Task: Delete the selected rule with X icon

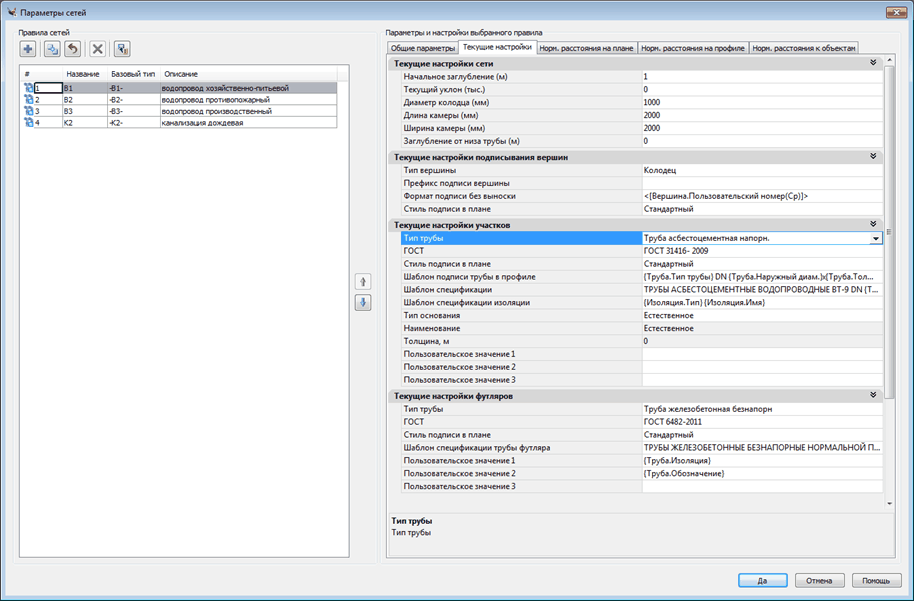Action: coord(97,48)
